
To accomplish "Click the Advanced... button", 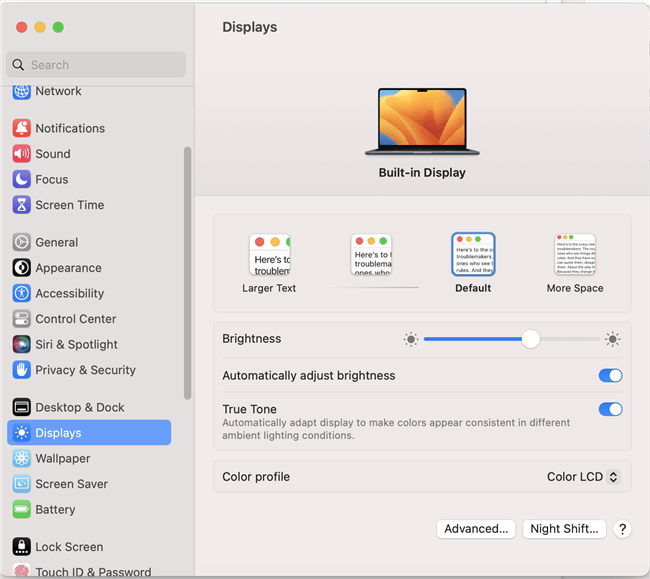I will (476, 529).
